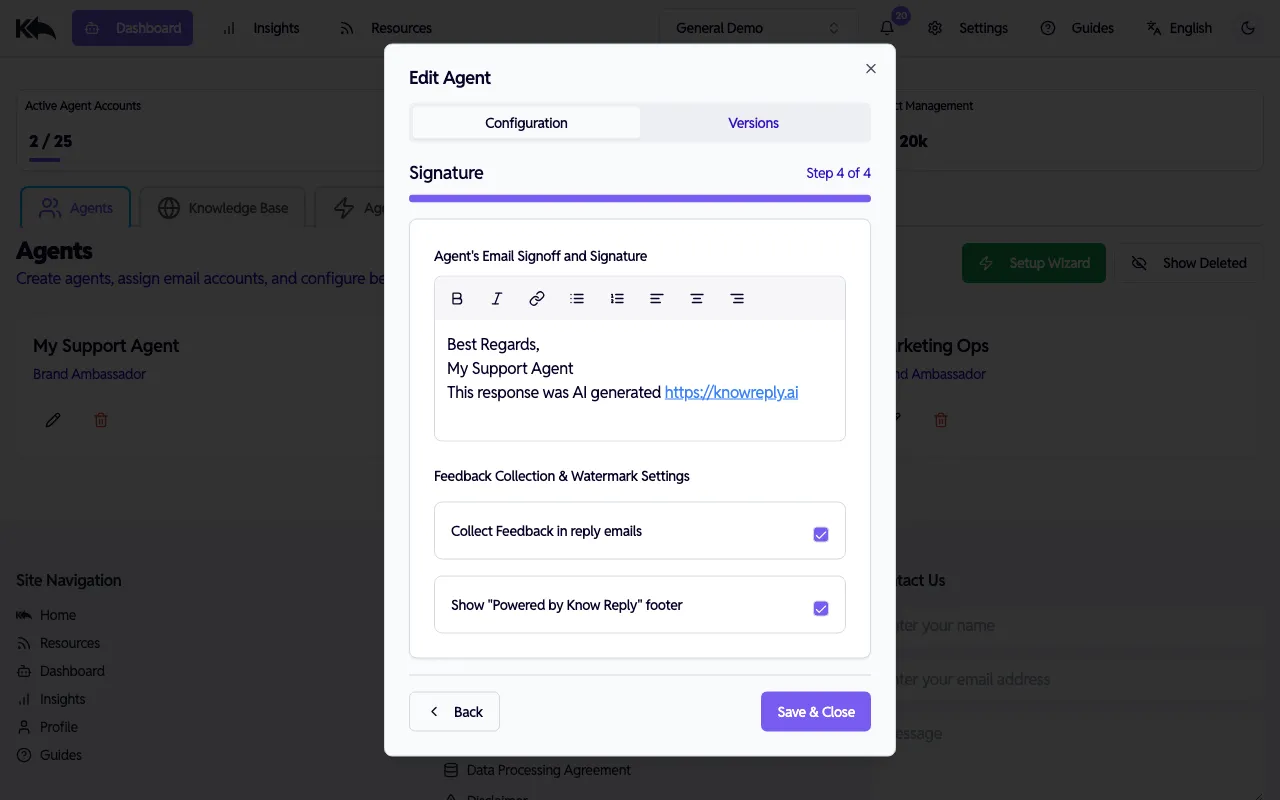Center-align the signature text

point(697,298)
